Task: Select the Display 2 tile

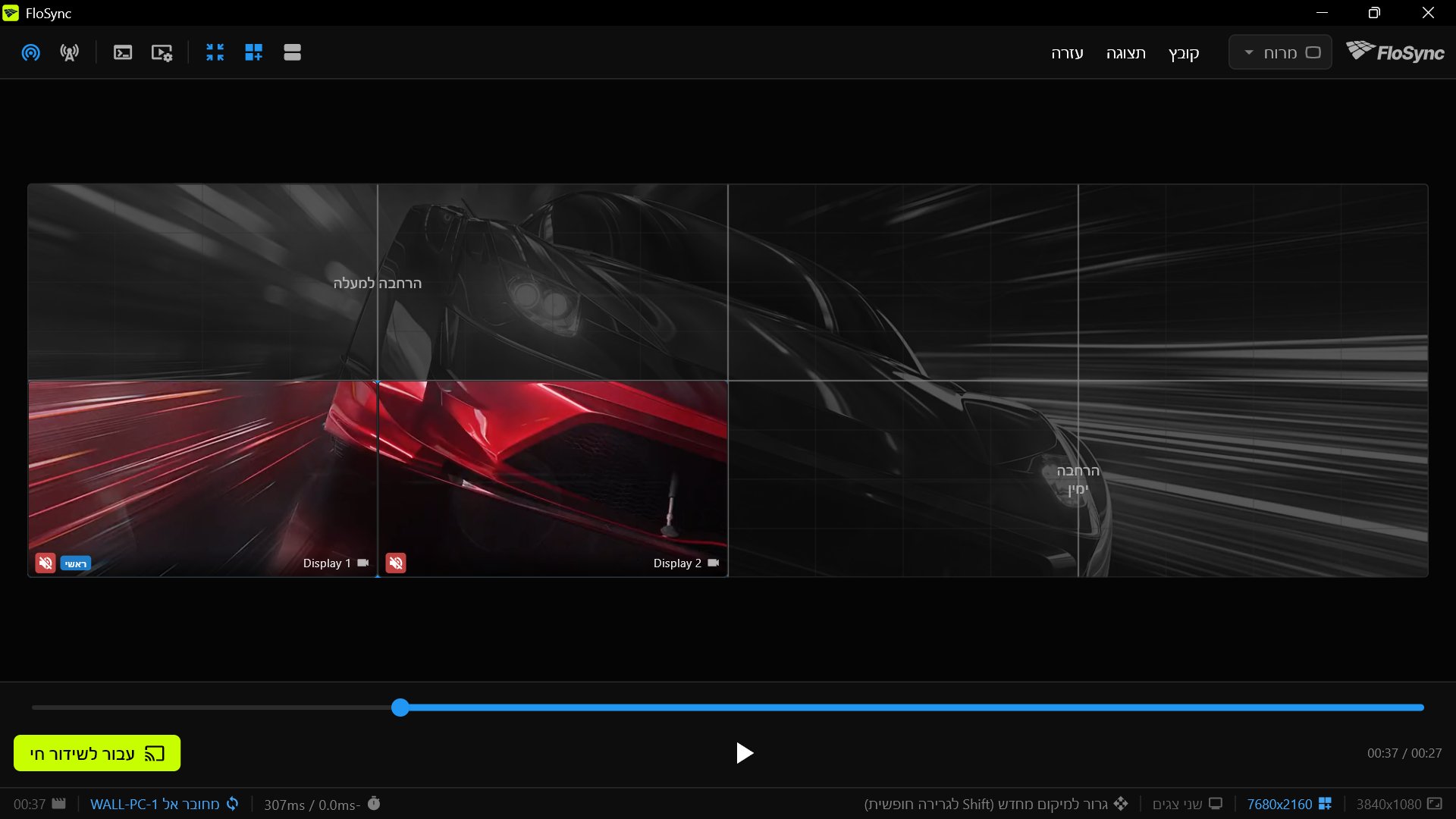Action: click(x=553, y=479)
